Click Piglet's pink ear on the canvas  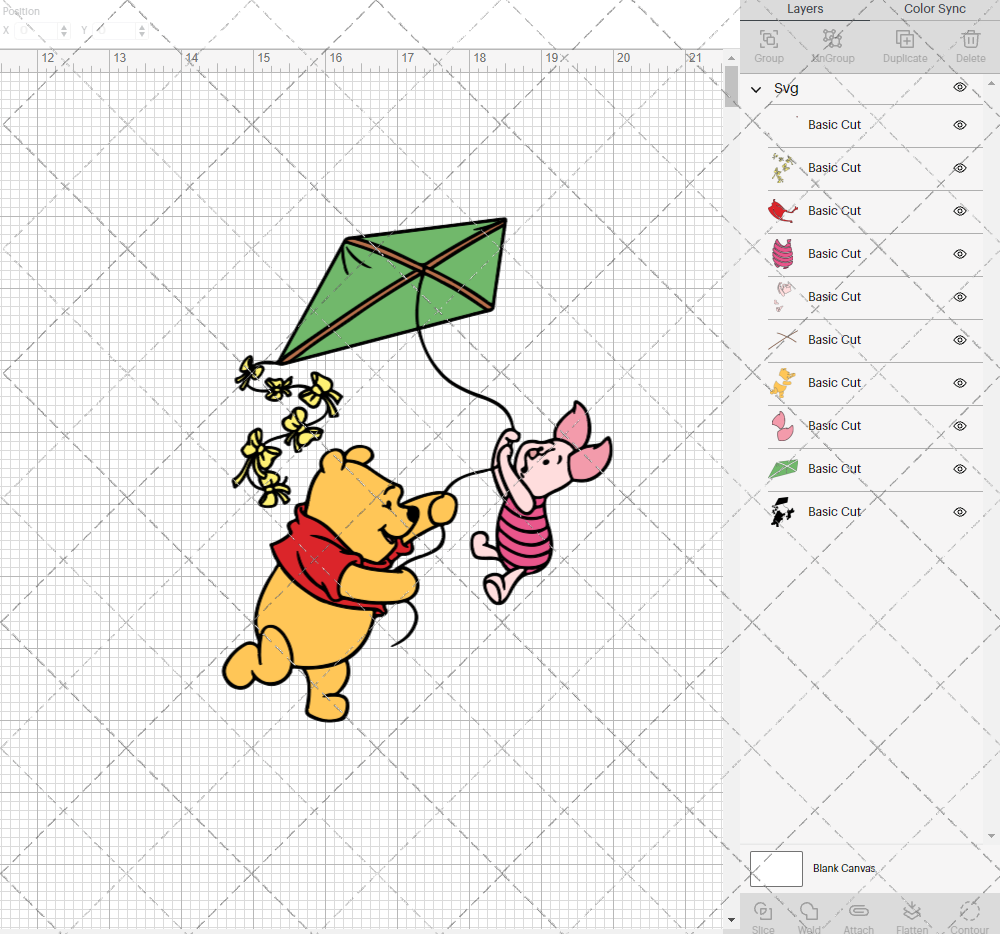[x=575, y=426]
